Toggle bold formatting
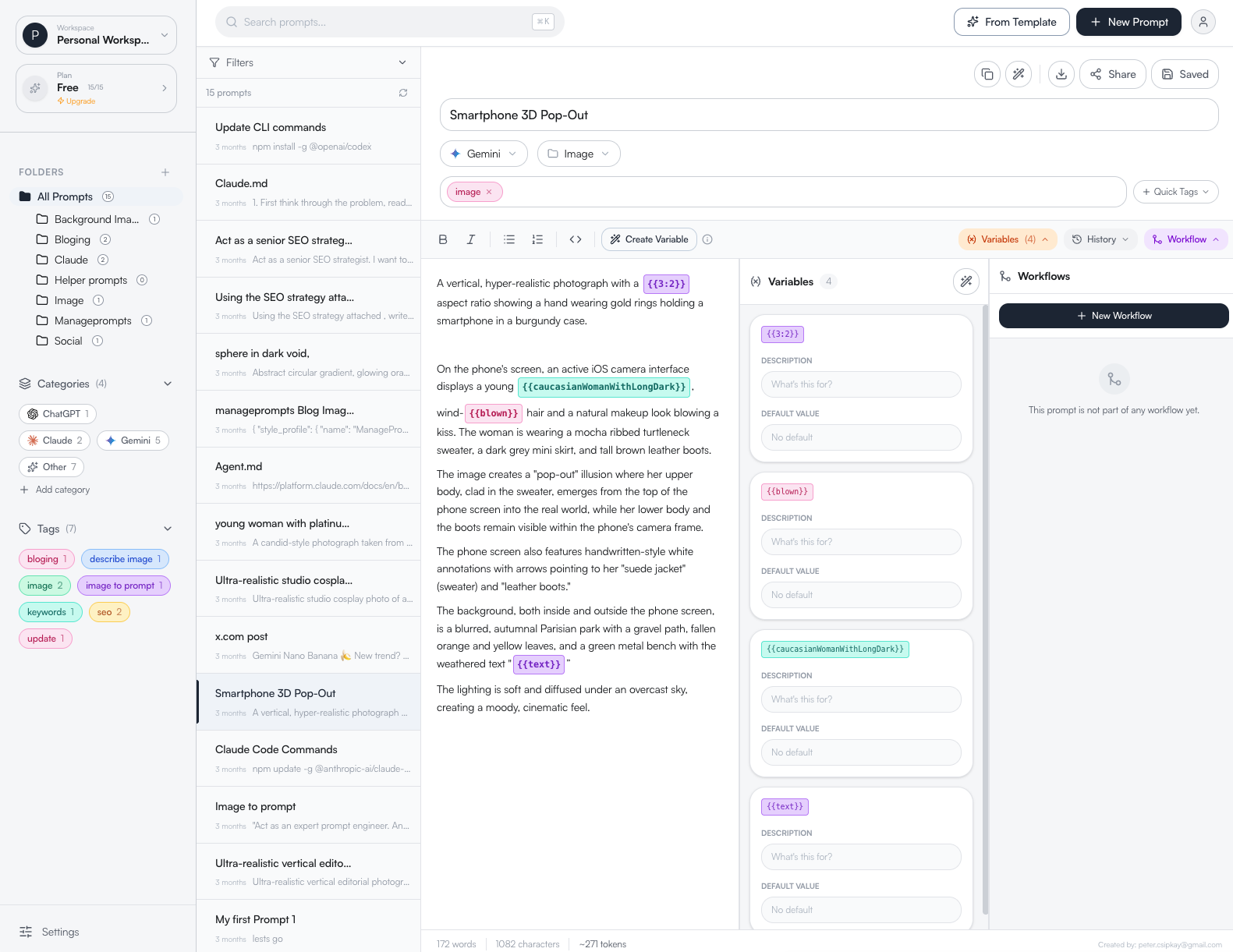Screen dimensions: 1233x952 (443, 239)
